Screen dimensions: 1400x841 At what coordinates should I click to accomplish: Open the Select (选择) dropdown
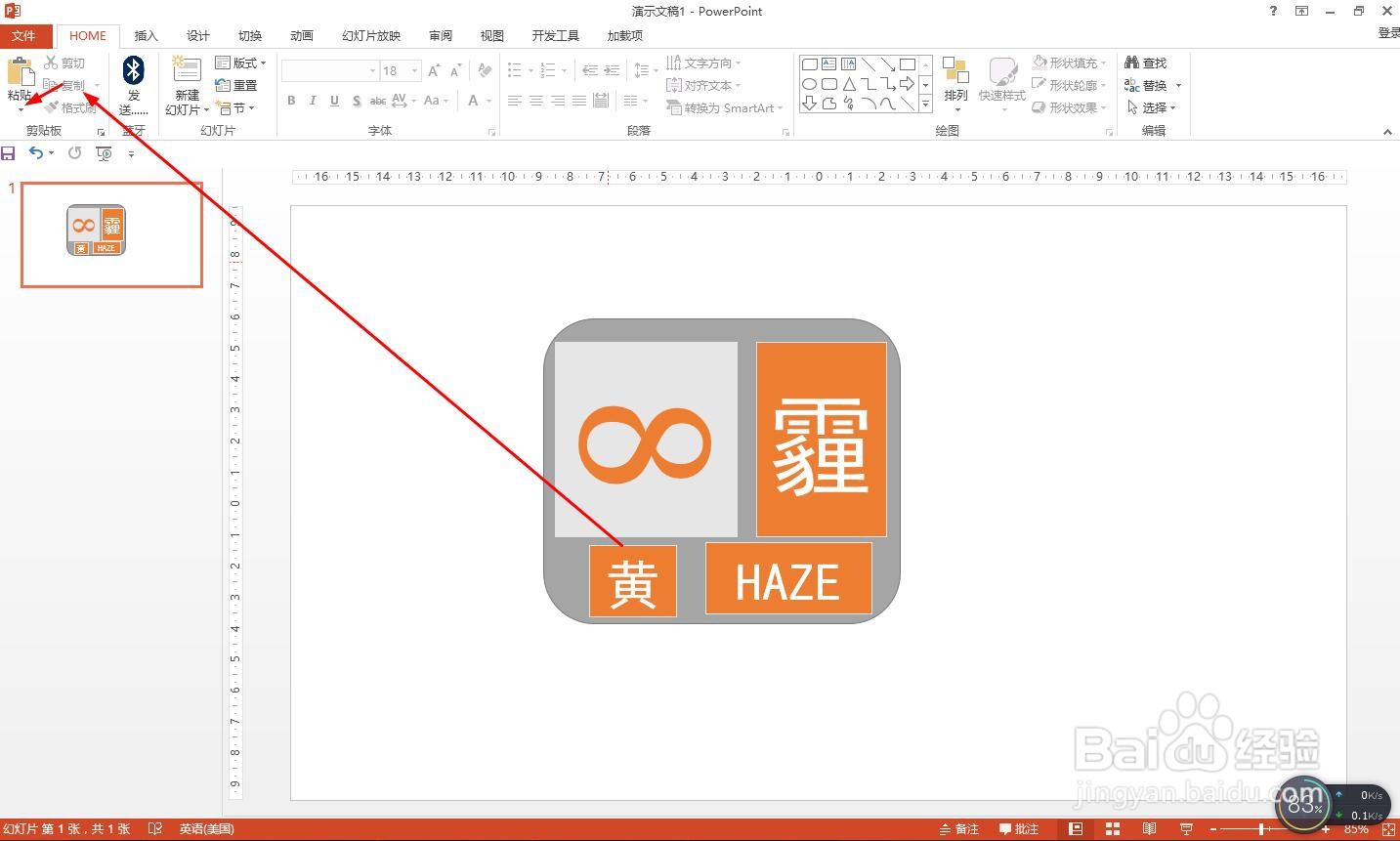pyautogui.click(x=1152, y=107)
